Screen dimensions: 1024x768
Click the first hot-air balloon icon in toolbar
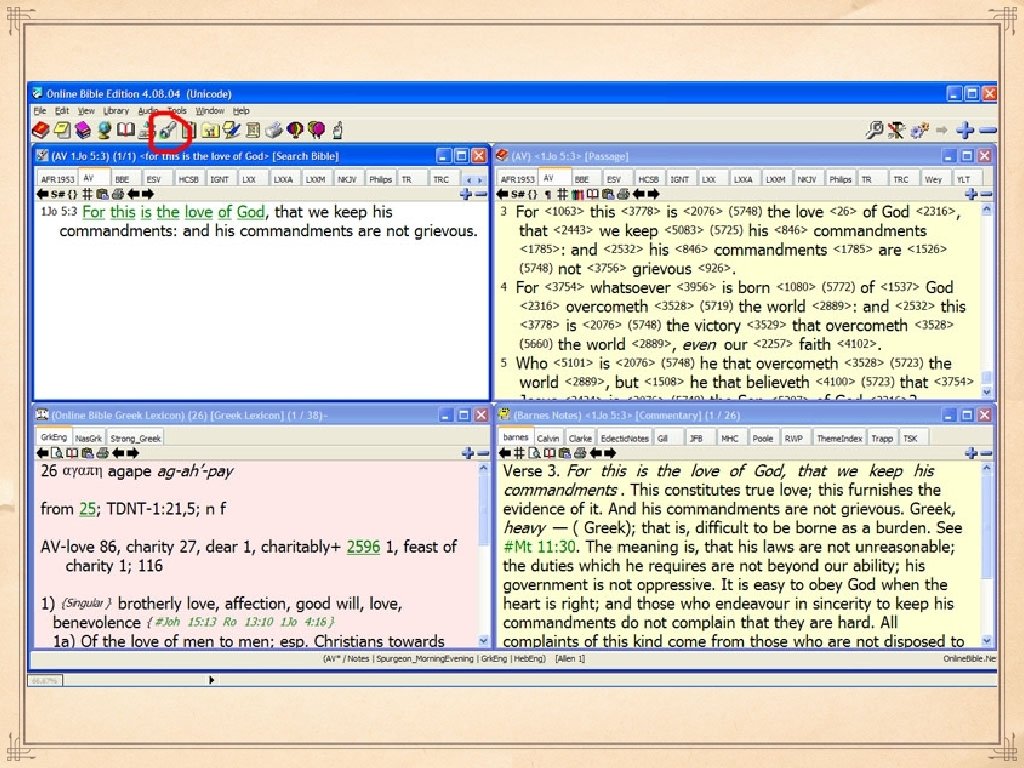pos(295,131)
